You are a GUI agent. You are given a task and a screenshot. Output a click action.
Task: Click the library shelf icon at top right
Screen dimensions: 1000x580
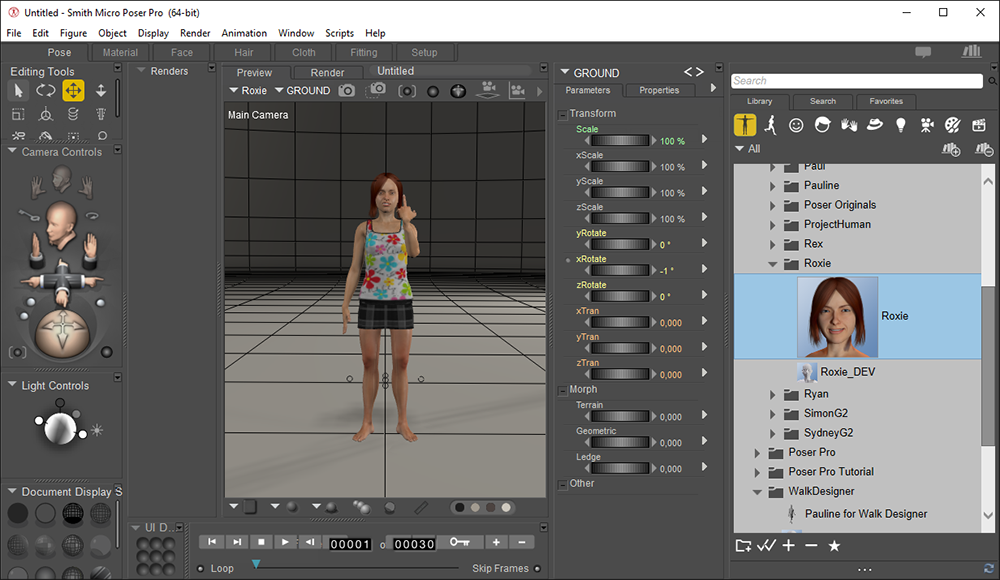pos(971,52)
